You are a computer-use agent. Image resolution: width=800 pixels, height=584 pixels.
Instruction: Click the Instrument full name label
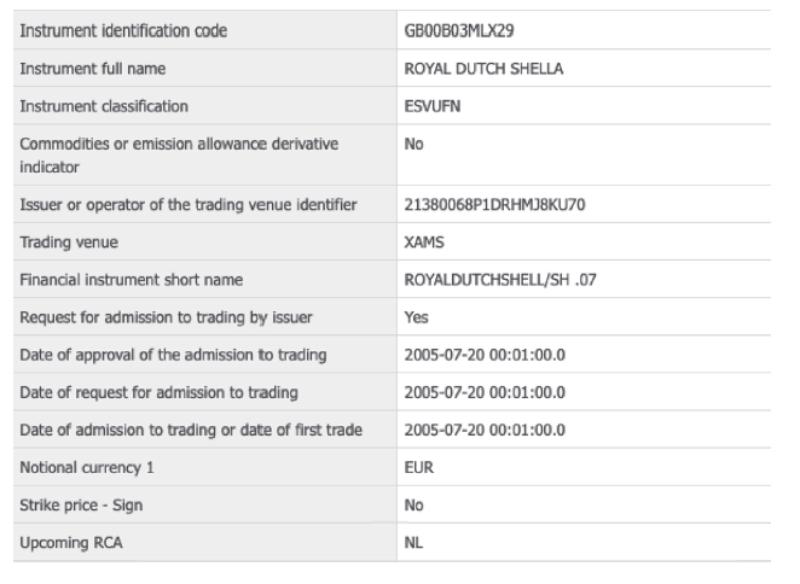[92, 68]
